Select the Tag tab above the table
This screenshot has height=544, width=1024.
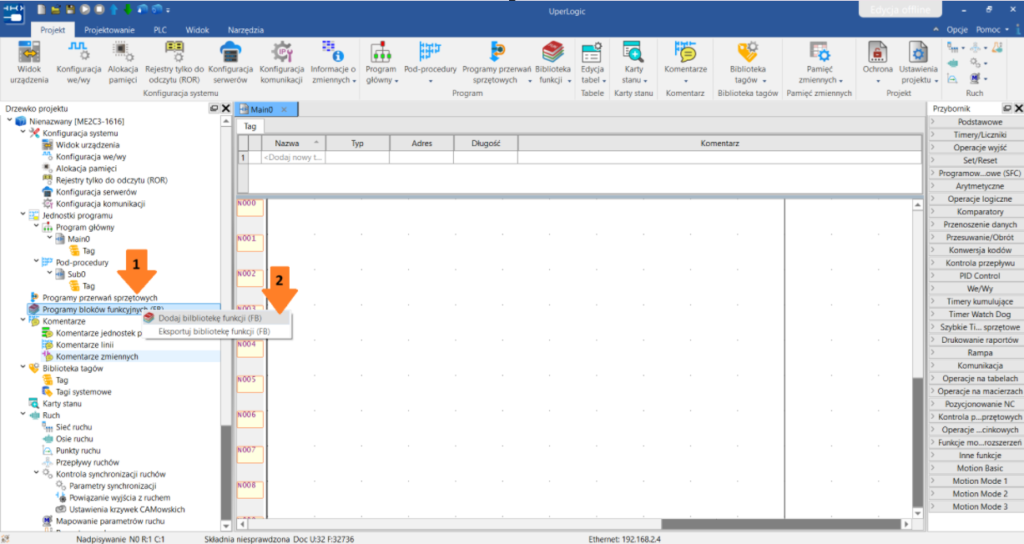pyautogui.click(x=250, y=127)
